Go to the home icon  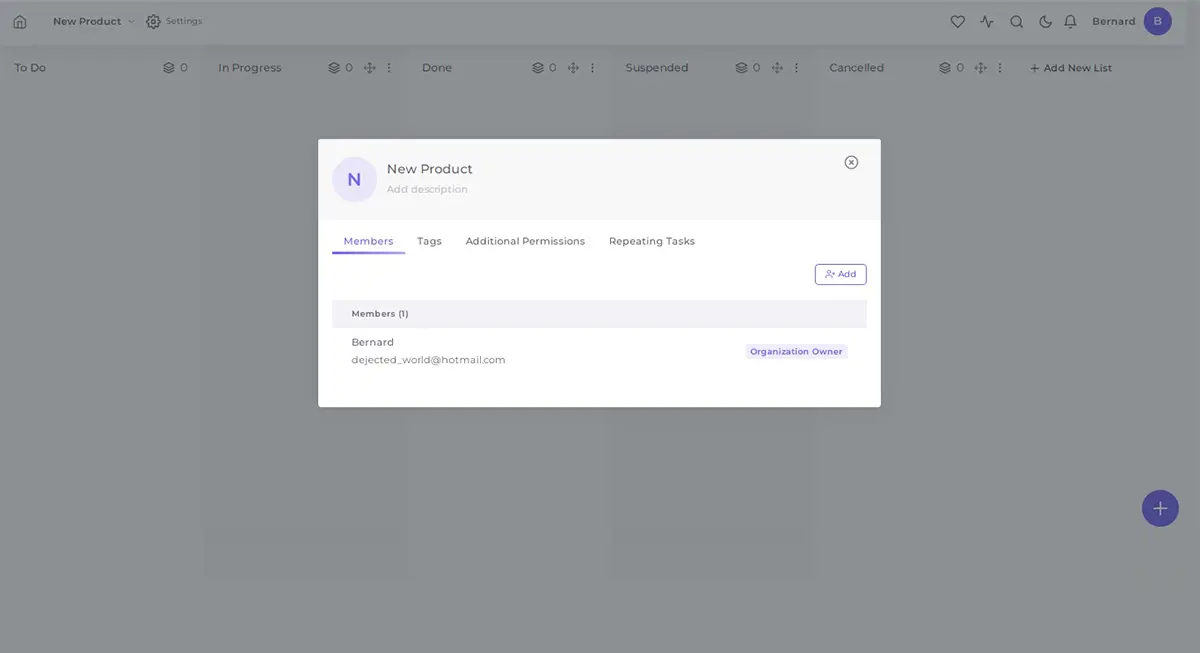[x=20, y=21]
